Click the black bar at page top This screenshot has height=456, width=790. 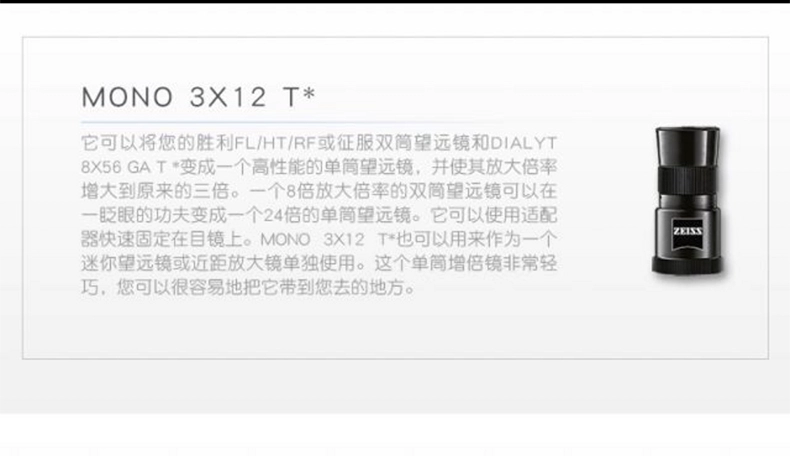tap(395, 2)
